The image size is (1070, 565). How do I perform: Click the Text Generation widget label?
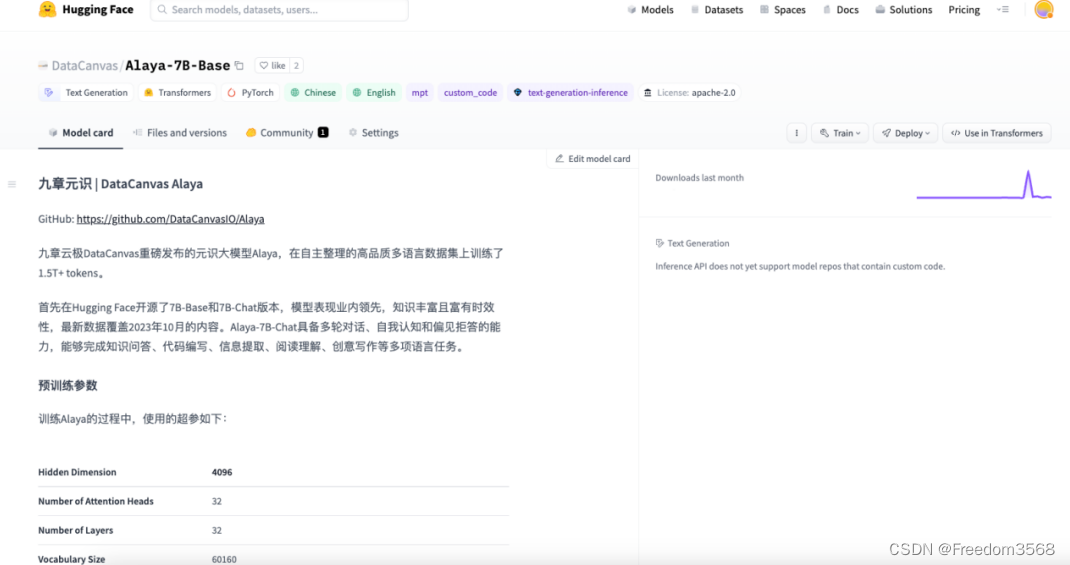pos(692,243)
